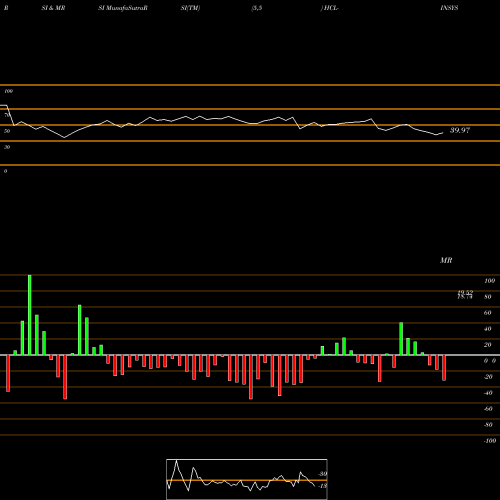Image resolution: width=500 pixels, height=500 pixels.
Task: Click the tallest green MR histogram bar
Action: 30,315
